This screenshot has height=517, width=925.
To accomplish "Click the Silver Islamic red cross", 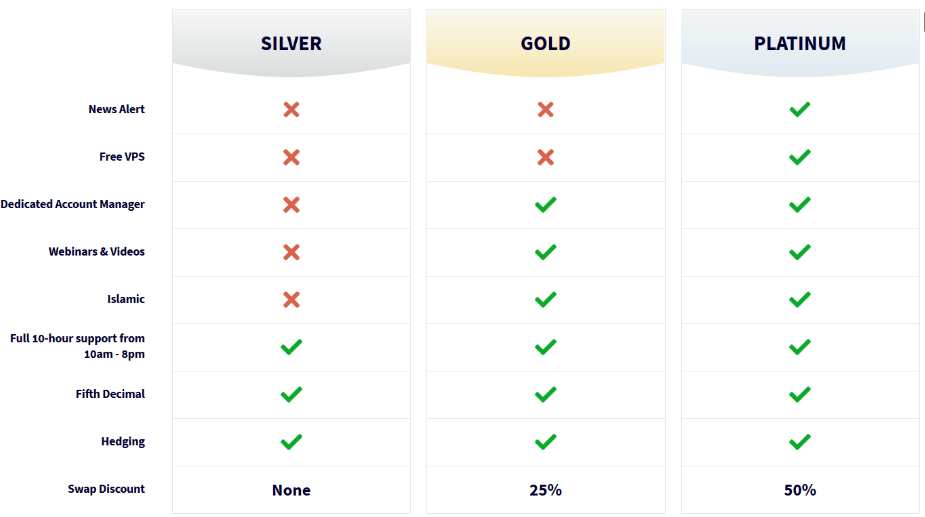I will coord(291,299).
